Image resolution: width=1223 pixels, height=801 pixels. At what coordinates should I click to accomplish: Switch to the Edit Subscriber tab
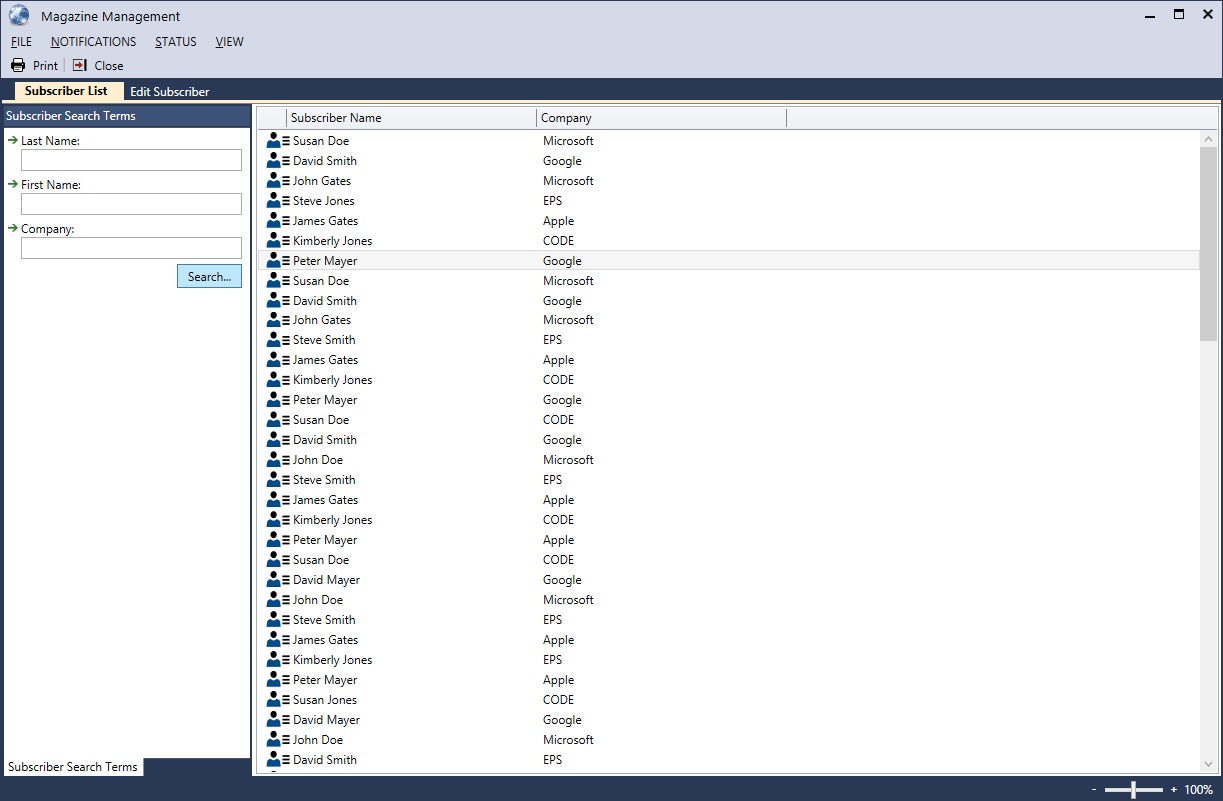[169, 92]
